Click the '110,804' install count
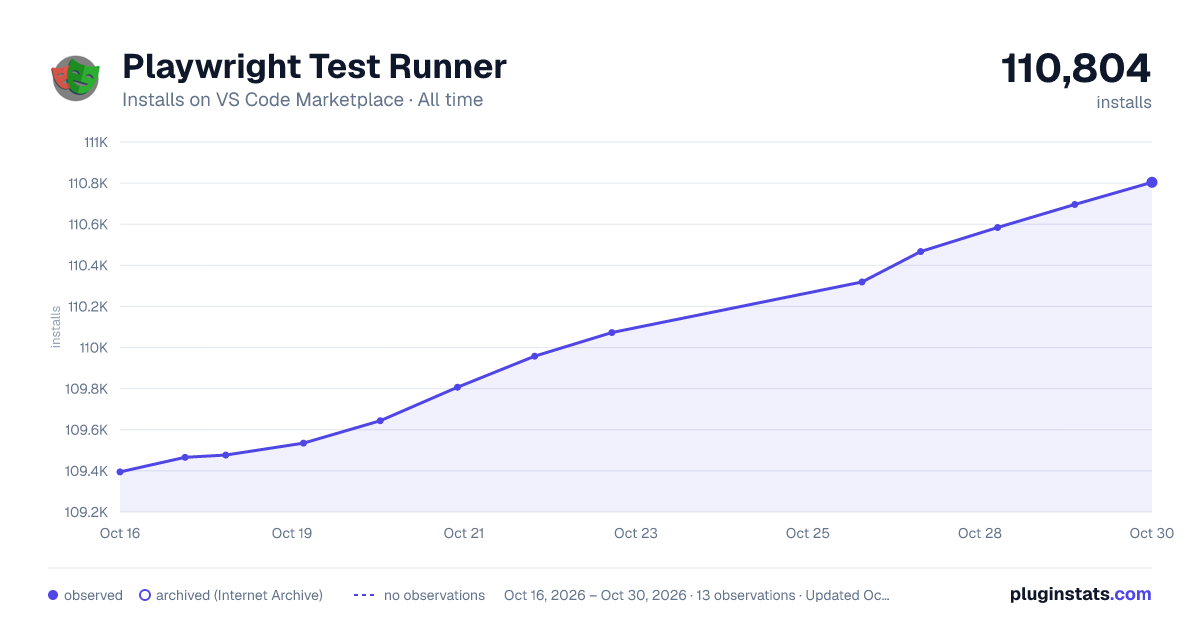The width and height of the screenshot is (1200, 630). point(1076,69)
